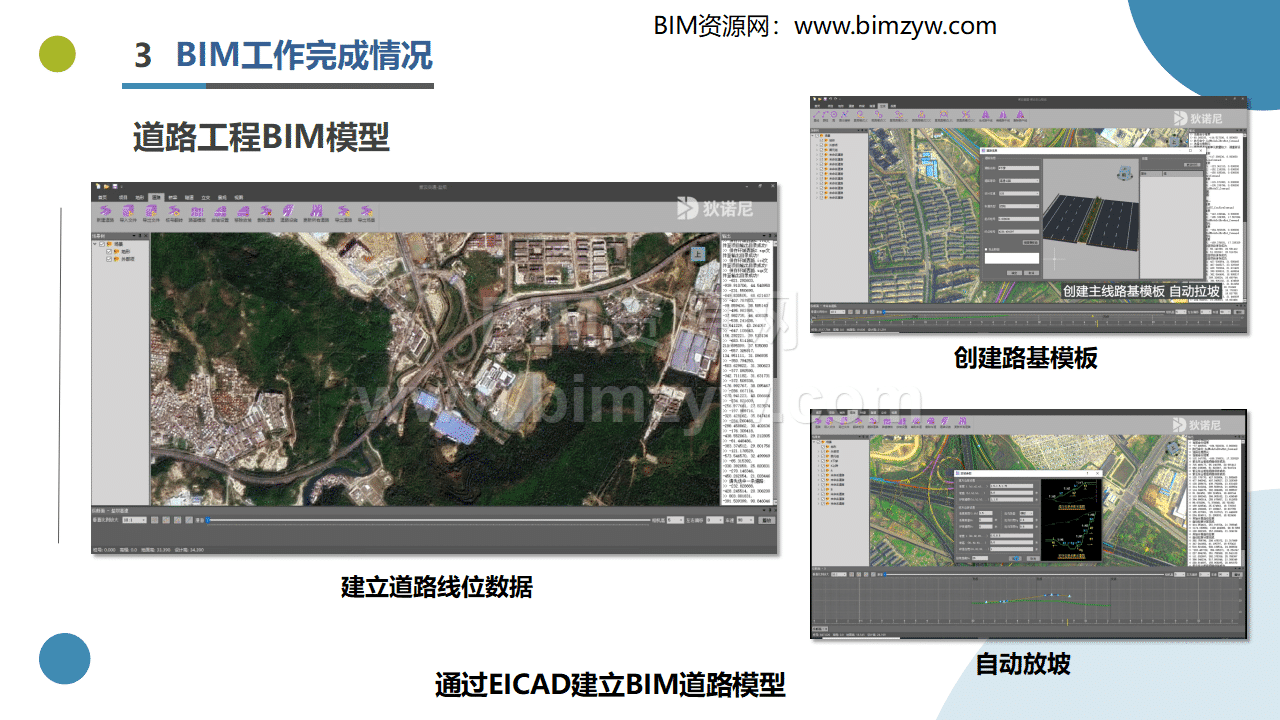The image size is (1280, 720).
Task: Click confirm button in roadbed template dialog
Action: pyautogui.click(x=1014, y=272)
